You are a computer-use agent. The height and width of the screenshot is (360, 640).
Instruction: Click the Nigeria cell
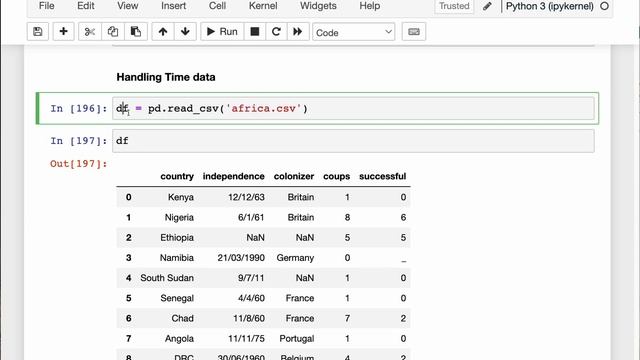[x=179, y=217]
